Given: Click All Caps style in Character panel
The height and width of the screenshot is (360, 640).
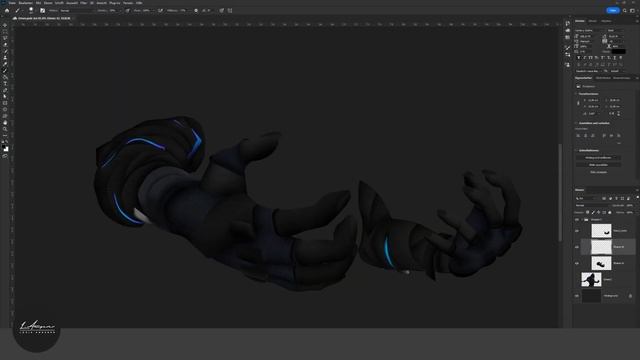Looking at the screenshot, I should tap(590, 58).
